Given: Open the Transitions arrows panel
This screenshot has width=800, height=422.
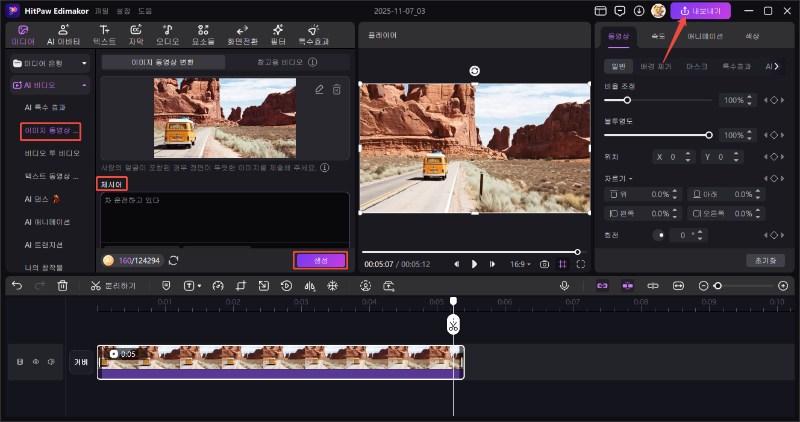Looking at the screenshot, I should 242,35.
